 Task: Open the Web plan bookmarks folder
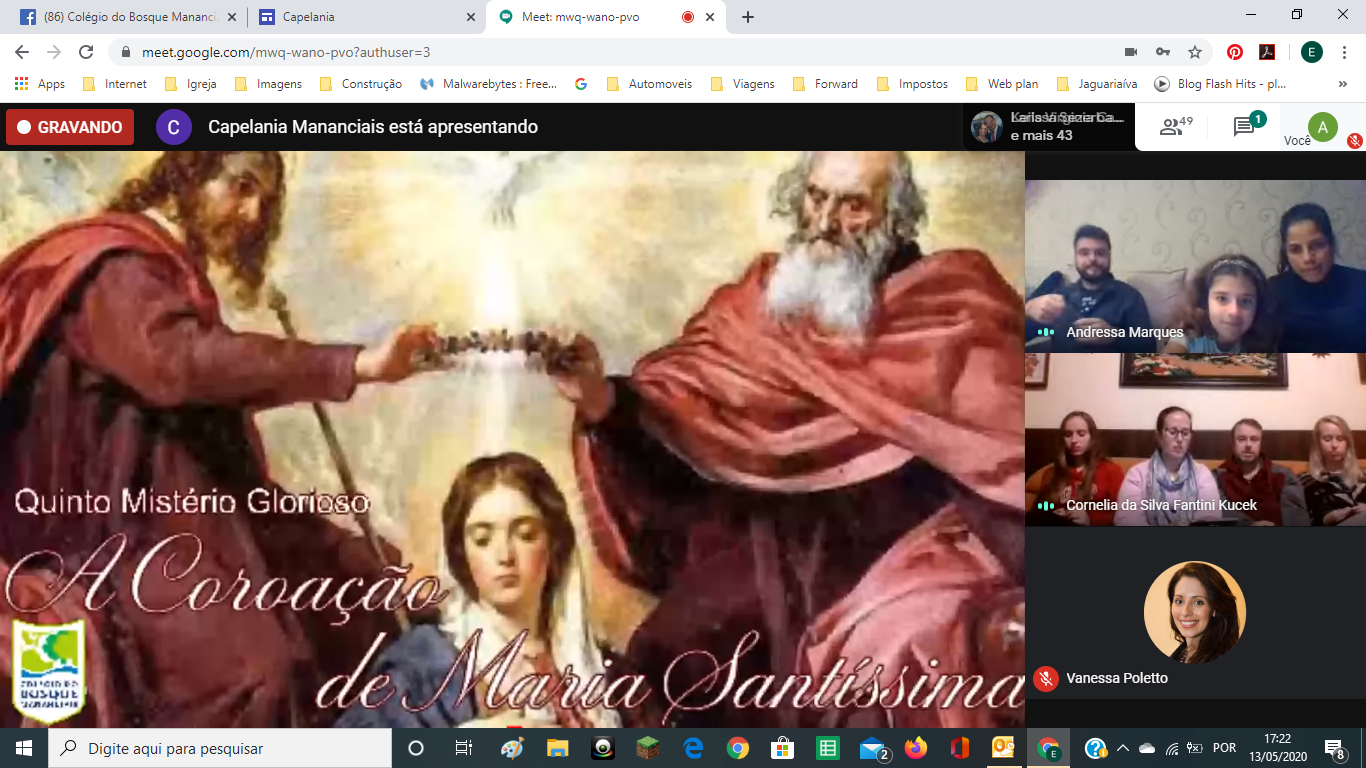[1002, 84]
